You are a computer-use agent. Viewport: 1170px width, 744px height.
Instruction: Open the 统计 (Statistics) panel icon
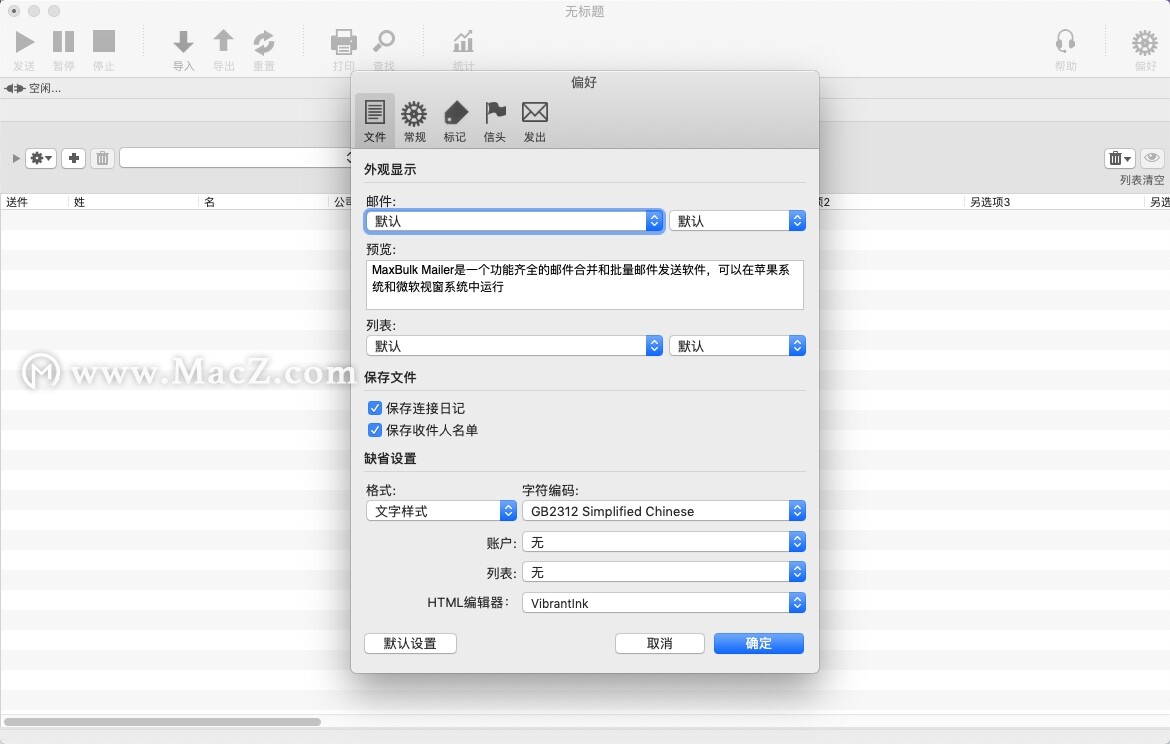point(462,42)
